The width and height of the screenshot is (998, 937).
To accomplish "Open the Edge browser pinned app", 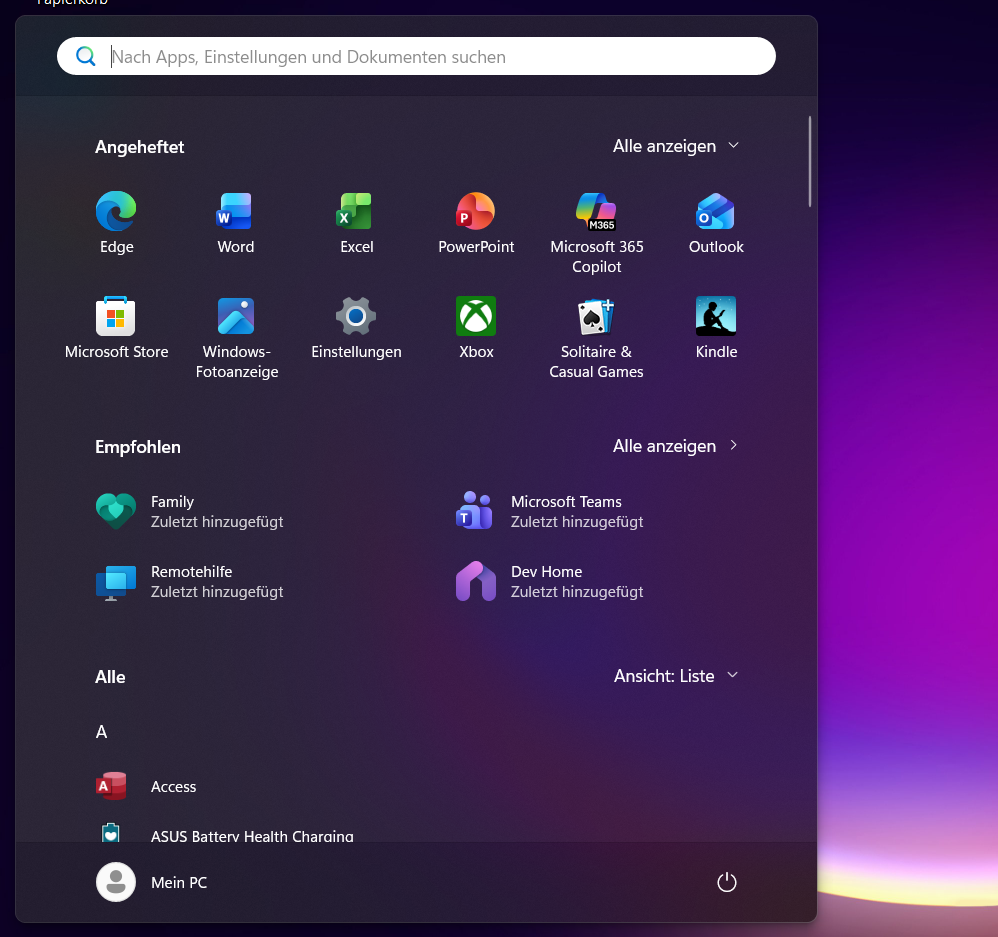I will point(116,223).
